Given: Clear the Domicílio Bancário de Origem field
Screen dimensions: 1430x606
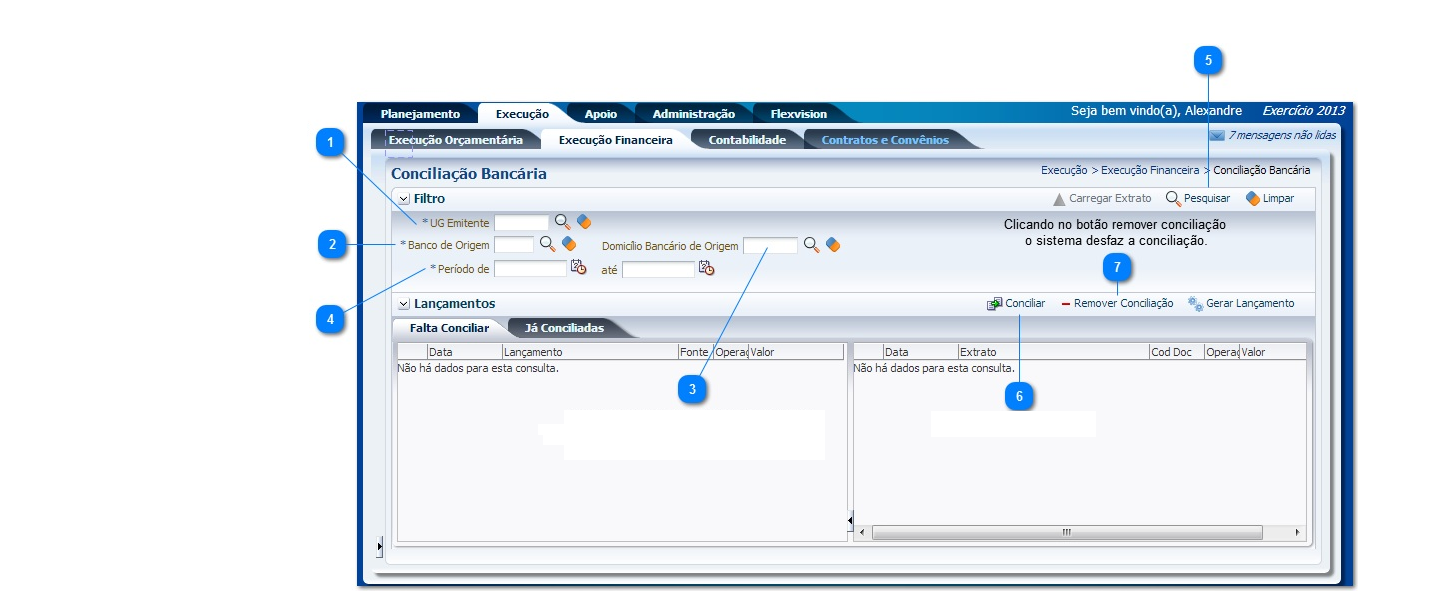Looking at the screenshot, I should [832, 245].
